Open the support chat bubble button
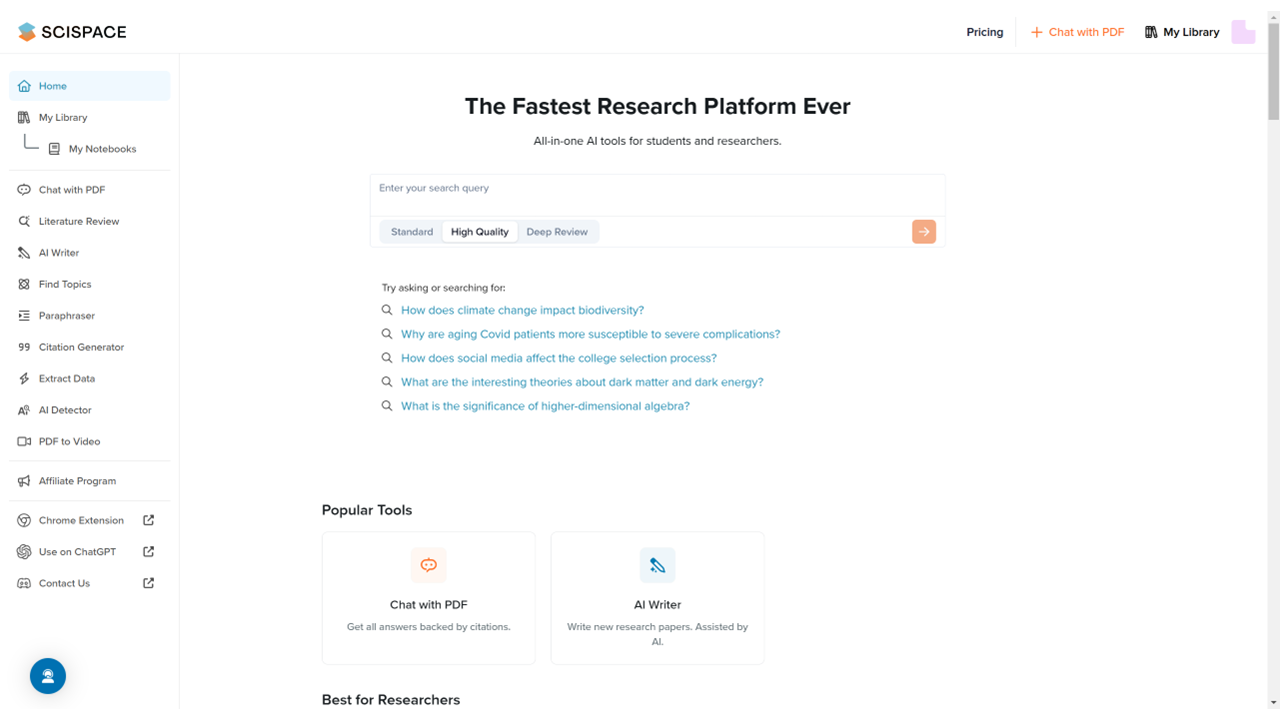 click(x=48, y=676)
